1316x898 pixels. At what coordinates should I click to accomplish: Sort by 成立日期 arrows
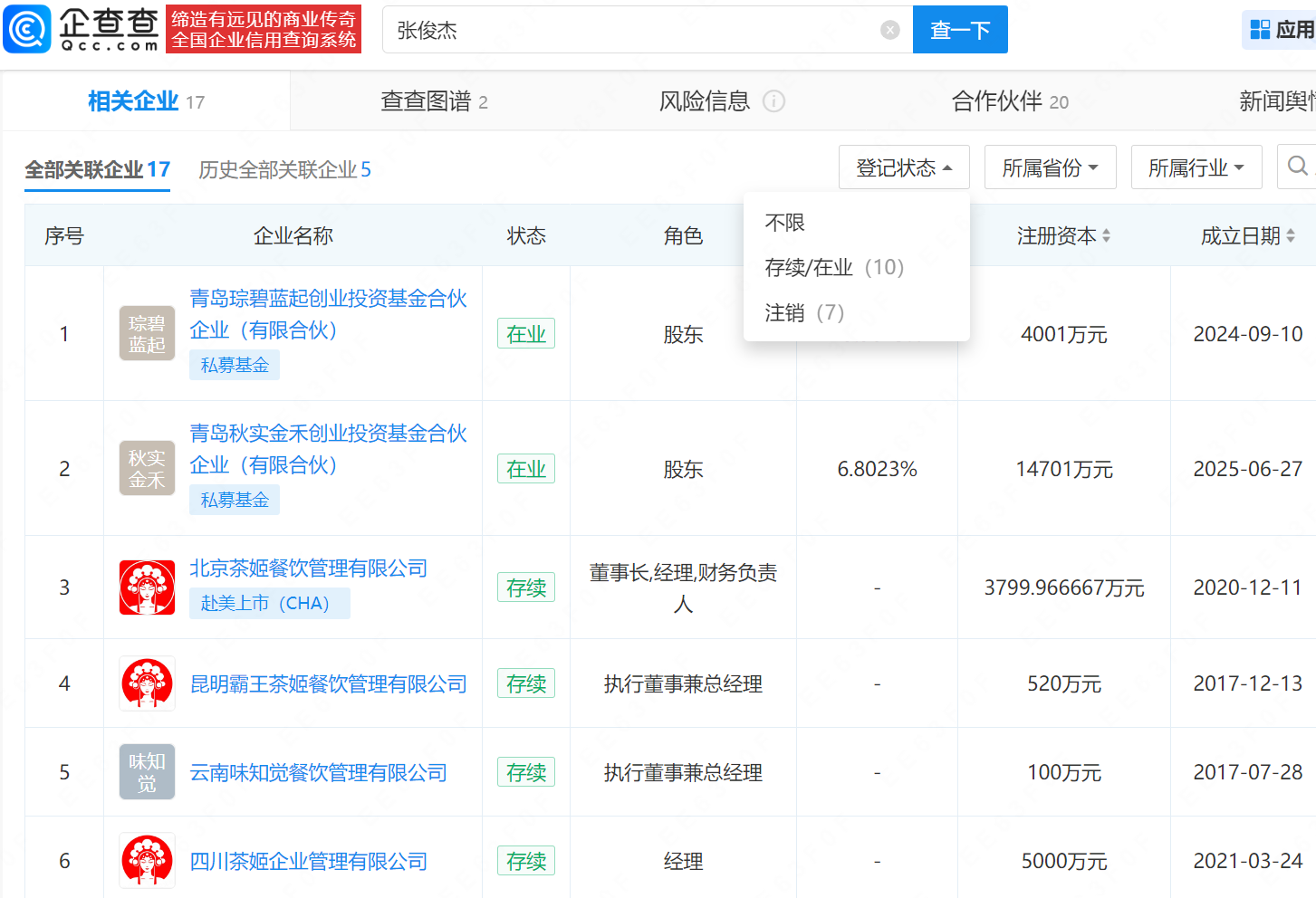click(x=1291, y=236)
